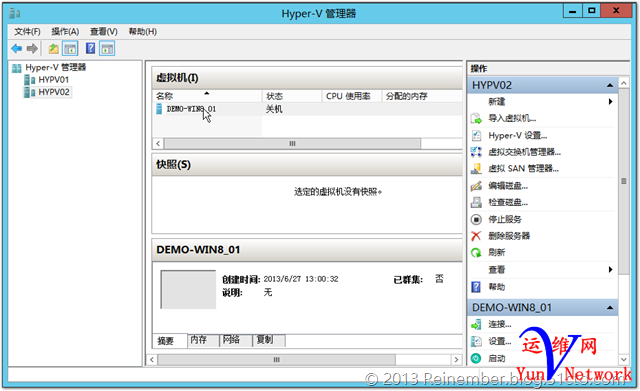Click the VM preview thumbnail
Image resolution: width=640 pixels, height=391 pixels.
(188, 289)
